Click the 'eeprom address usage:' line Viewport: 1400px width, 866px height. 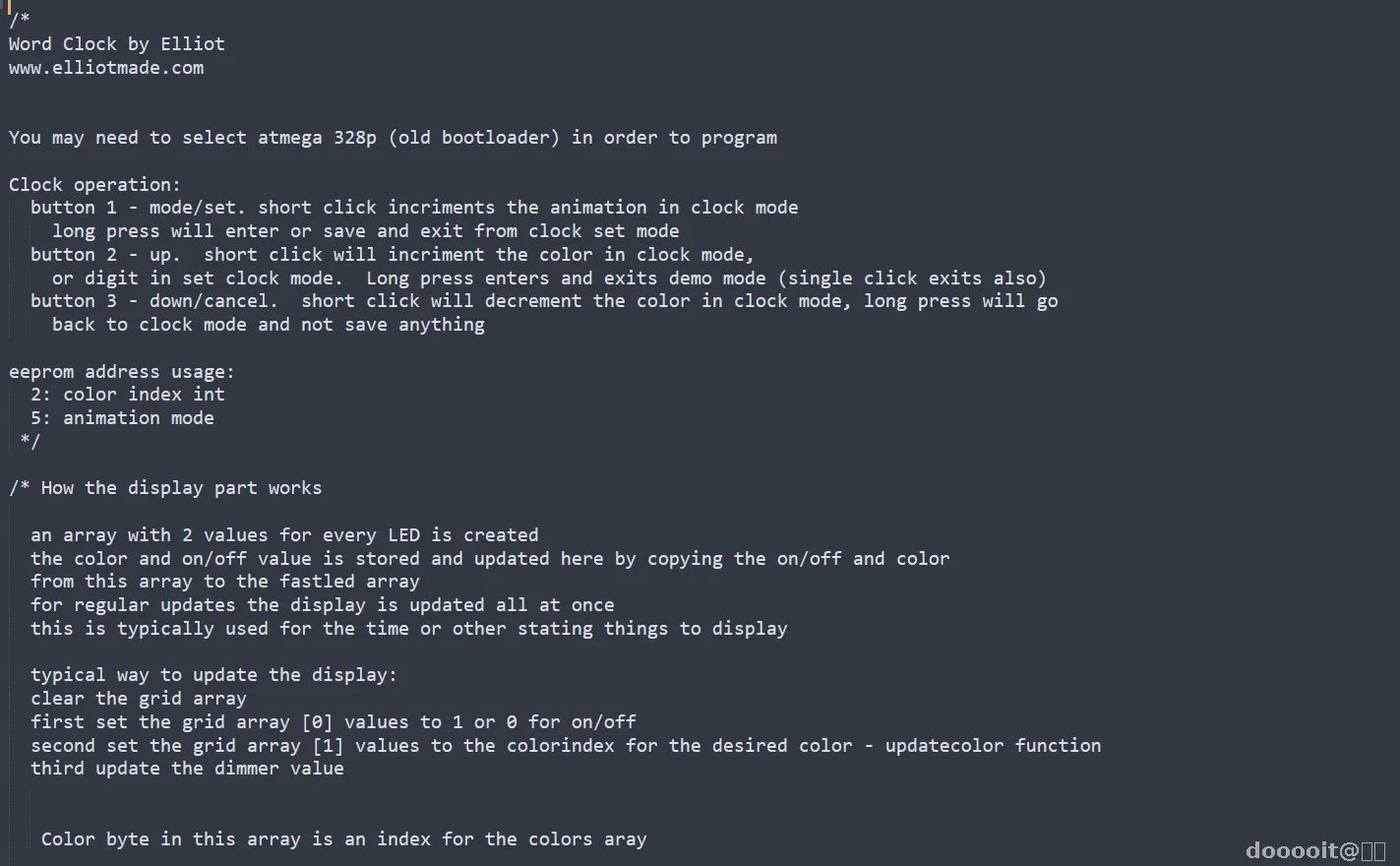[122, 372]
